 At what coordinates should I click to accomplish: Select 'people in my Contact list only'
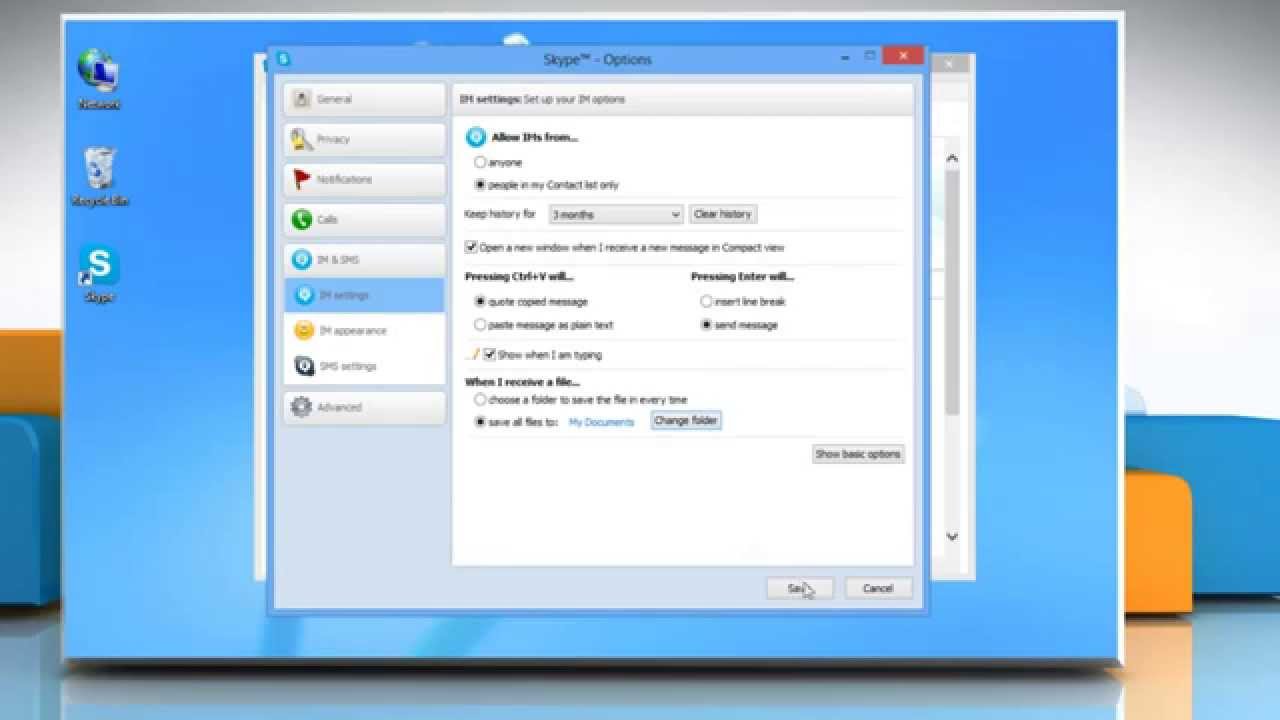(480, 185)
